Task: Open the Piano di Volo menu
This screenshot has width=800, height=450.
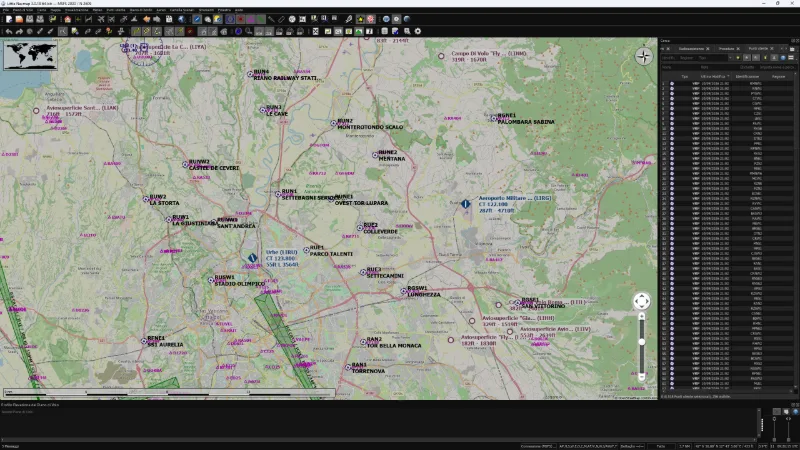Action: (x=23, y=10)
